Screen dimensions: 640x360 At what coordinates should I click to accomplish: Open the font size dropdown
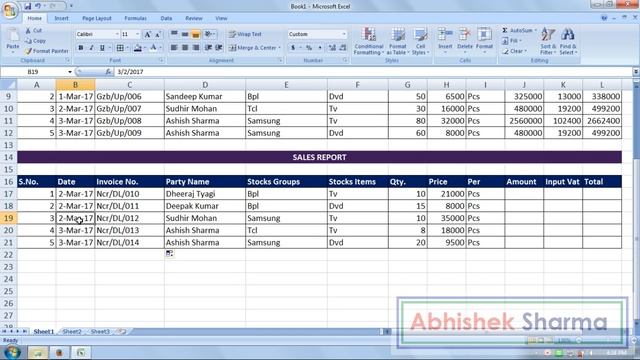(138, 34)
